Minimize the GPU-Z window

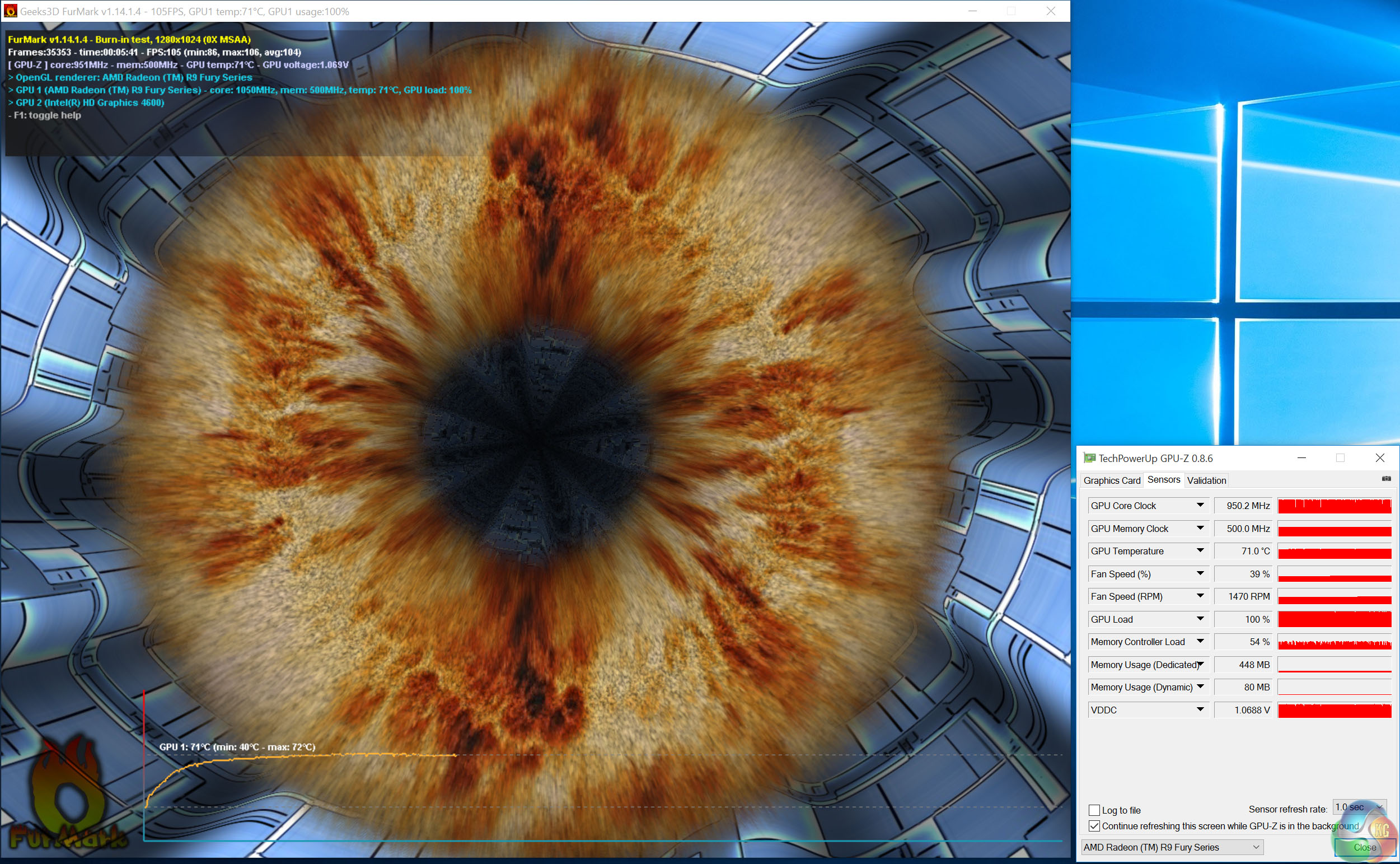pyautogui.click(x=1301, y=457)
